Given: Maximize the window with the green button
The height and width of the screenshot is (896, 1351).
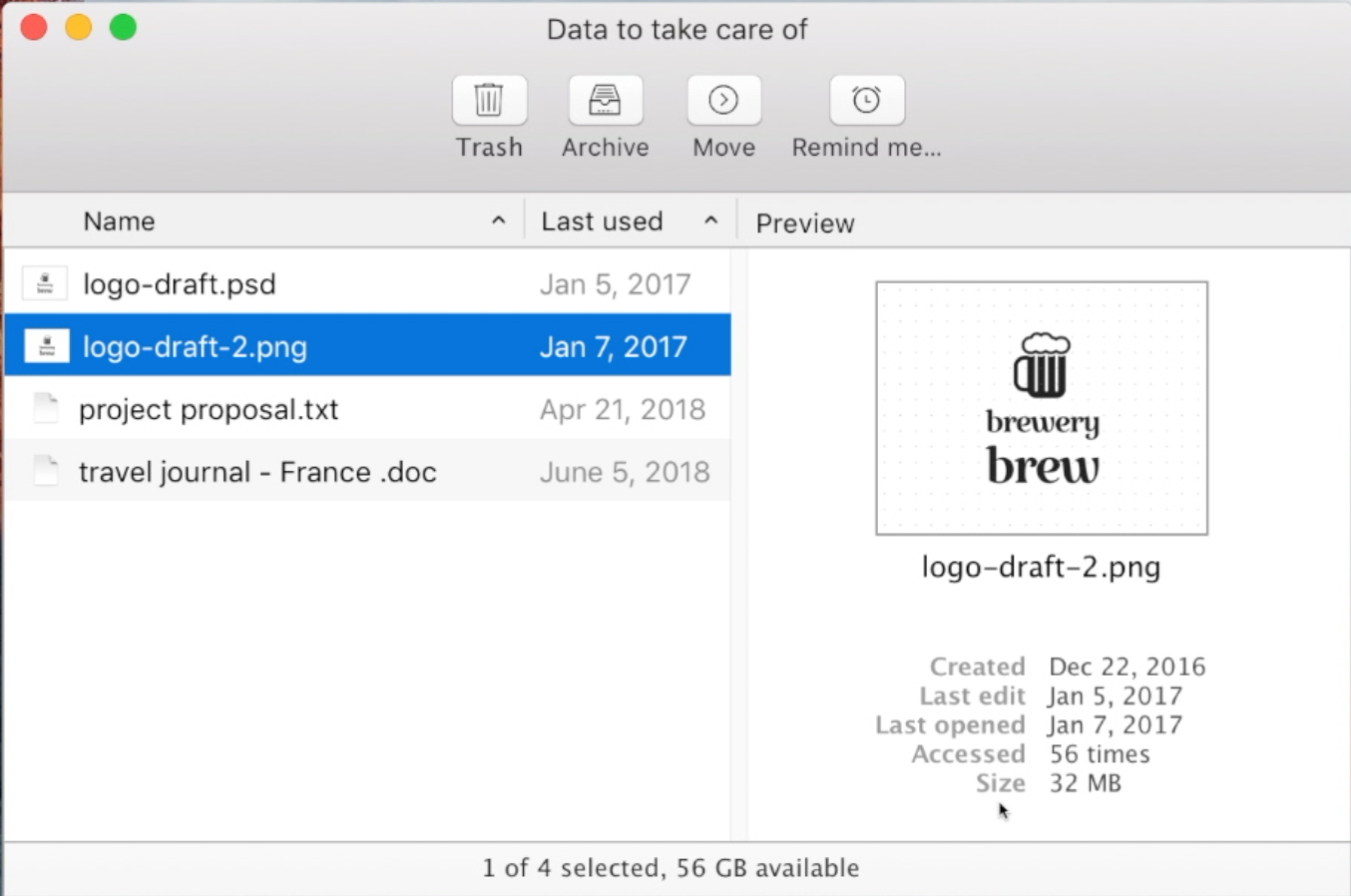Looking at the screenshot, I should (x=123, y=27).
